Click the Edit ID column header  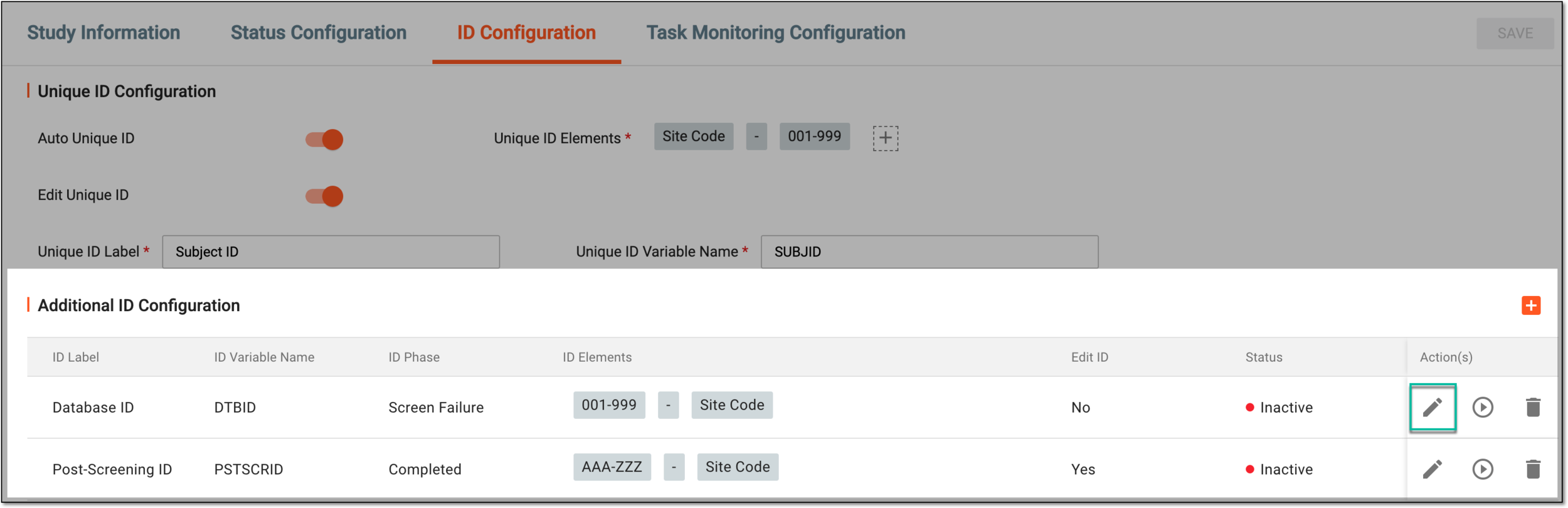click(x=1089, y=357)
